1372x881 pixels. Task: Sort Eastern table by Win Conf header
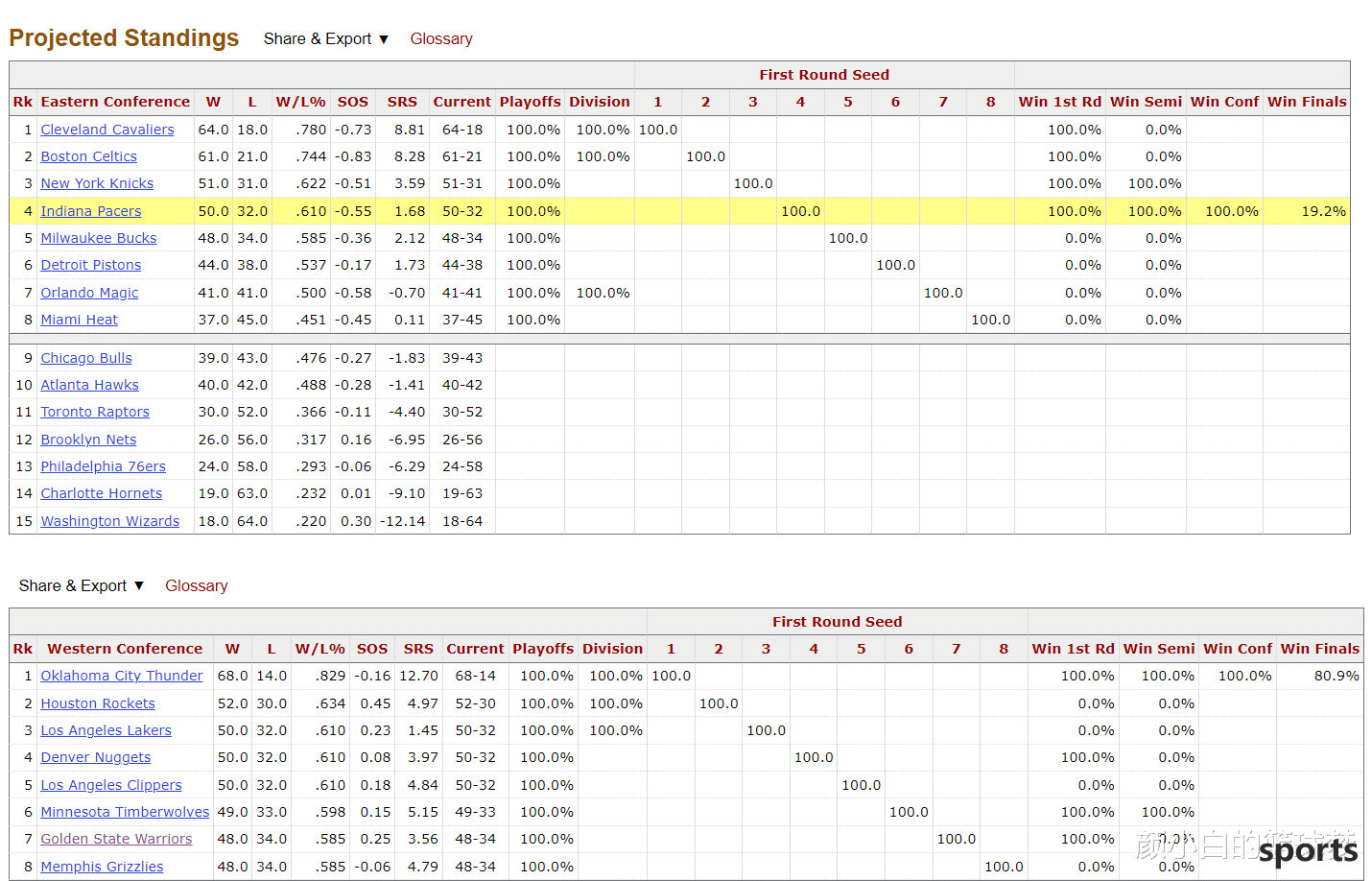click(1224, 102)
